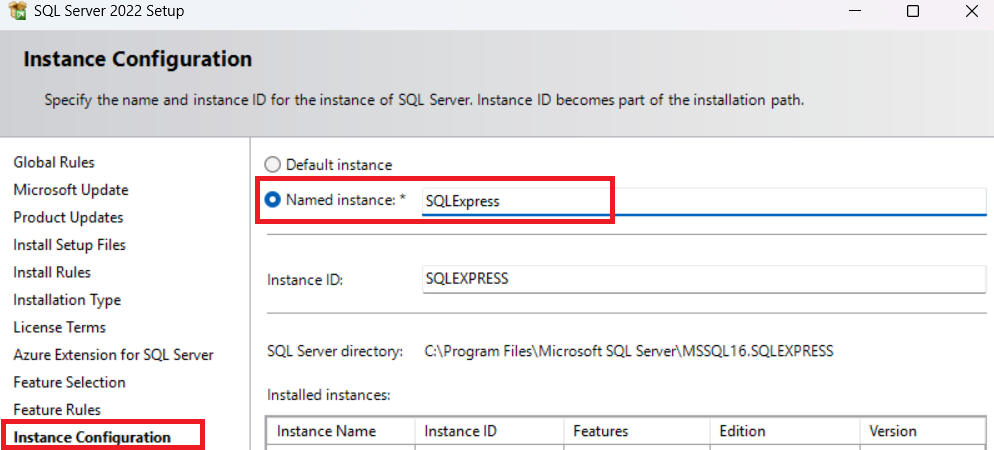Click the SQL Server directory path text
The height and width of the screenshot is (450, 994).
[629, 351]
